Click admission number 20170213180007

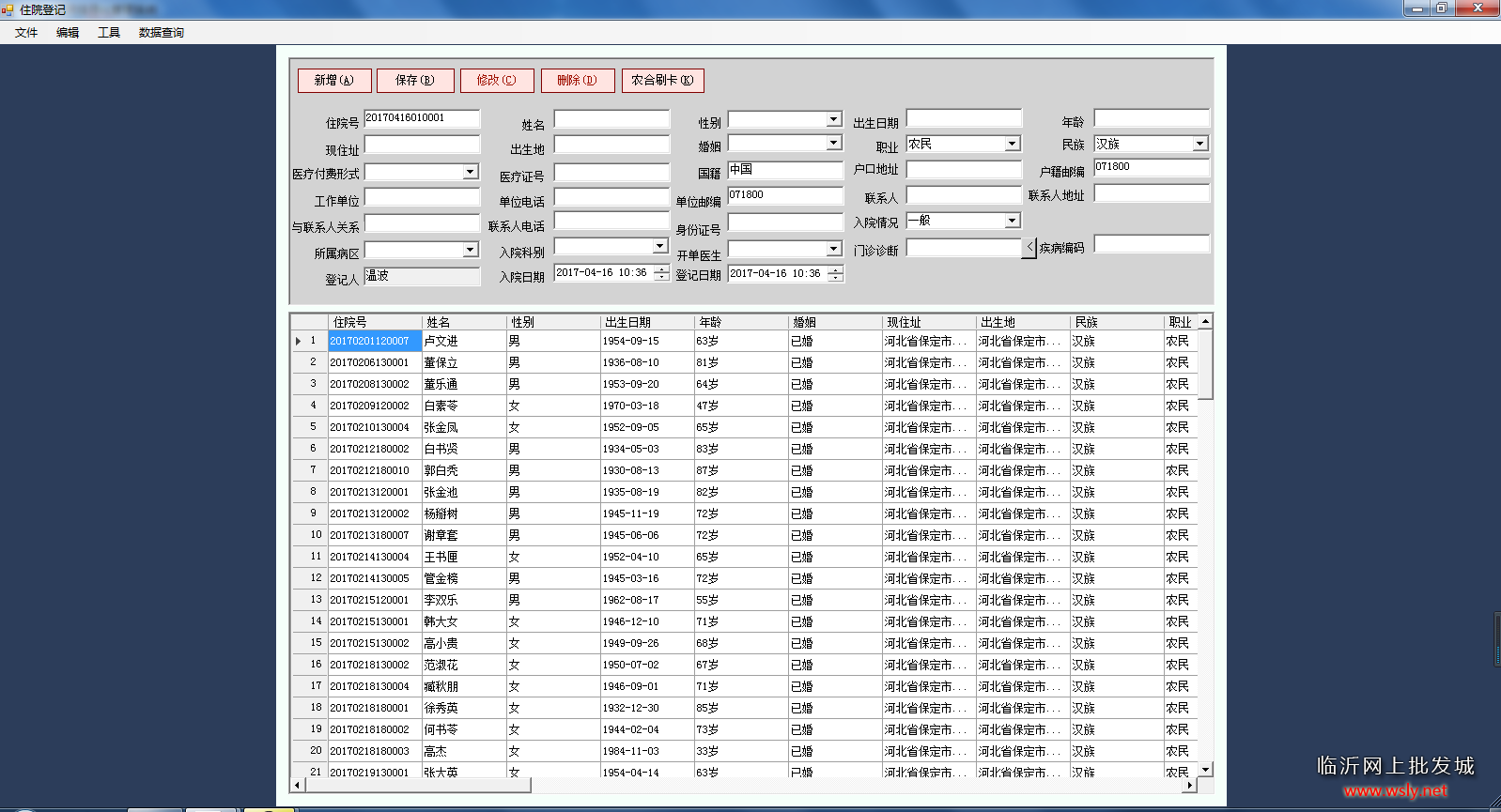[x=375, y=536]
